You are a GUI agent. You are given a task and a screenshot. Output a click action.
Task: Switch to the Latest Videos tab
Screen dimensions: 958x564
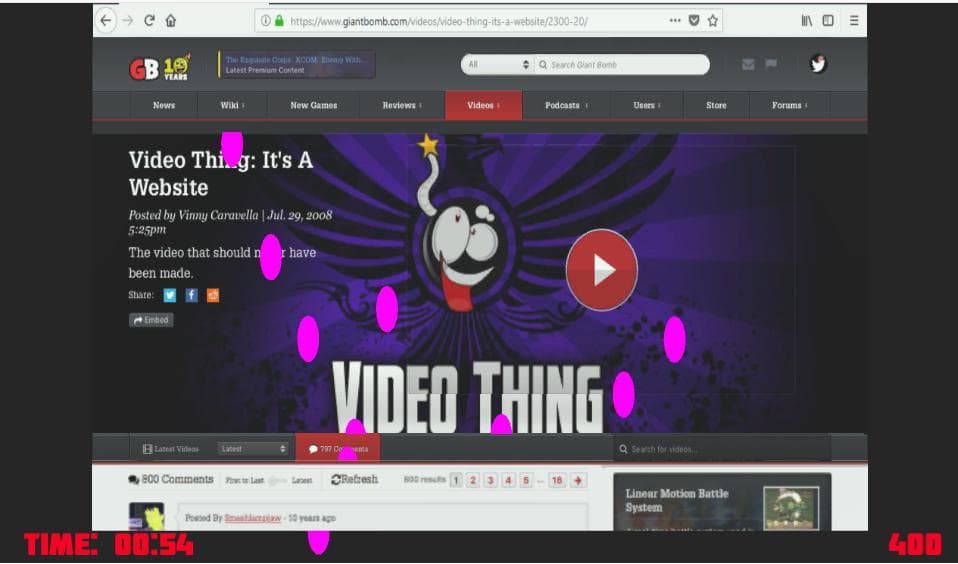[x=170, y=449]
